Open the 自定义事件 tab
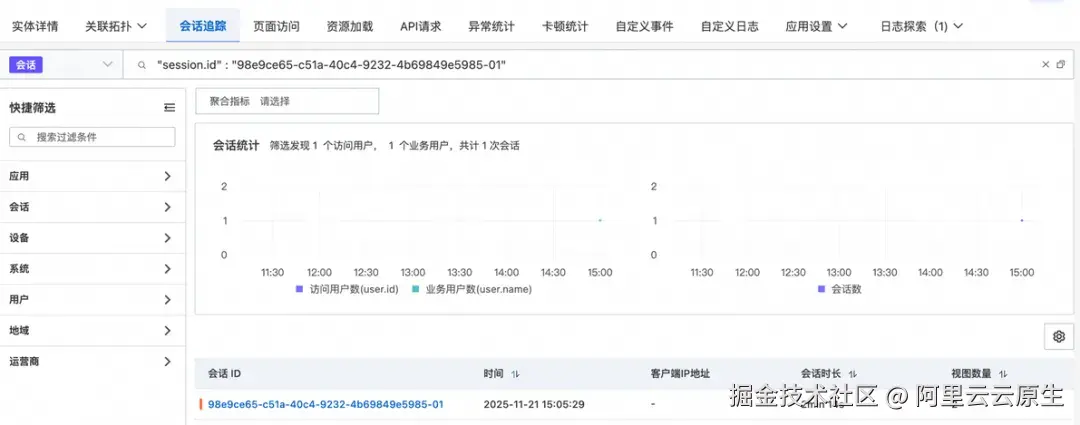The image size is (1080, 425). click(645, 27)
